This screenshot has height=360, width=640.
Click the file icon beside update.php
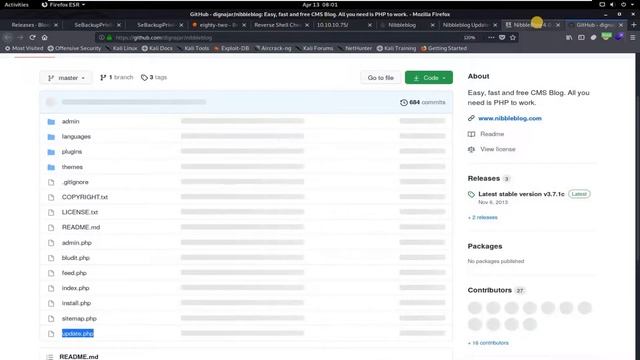(51, 334)
